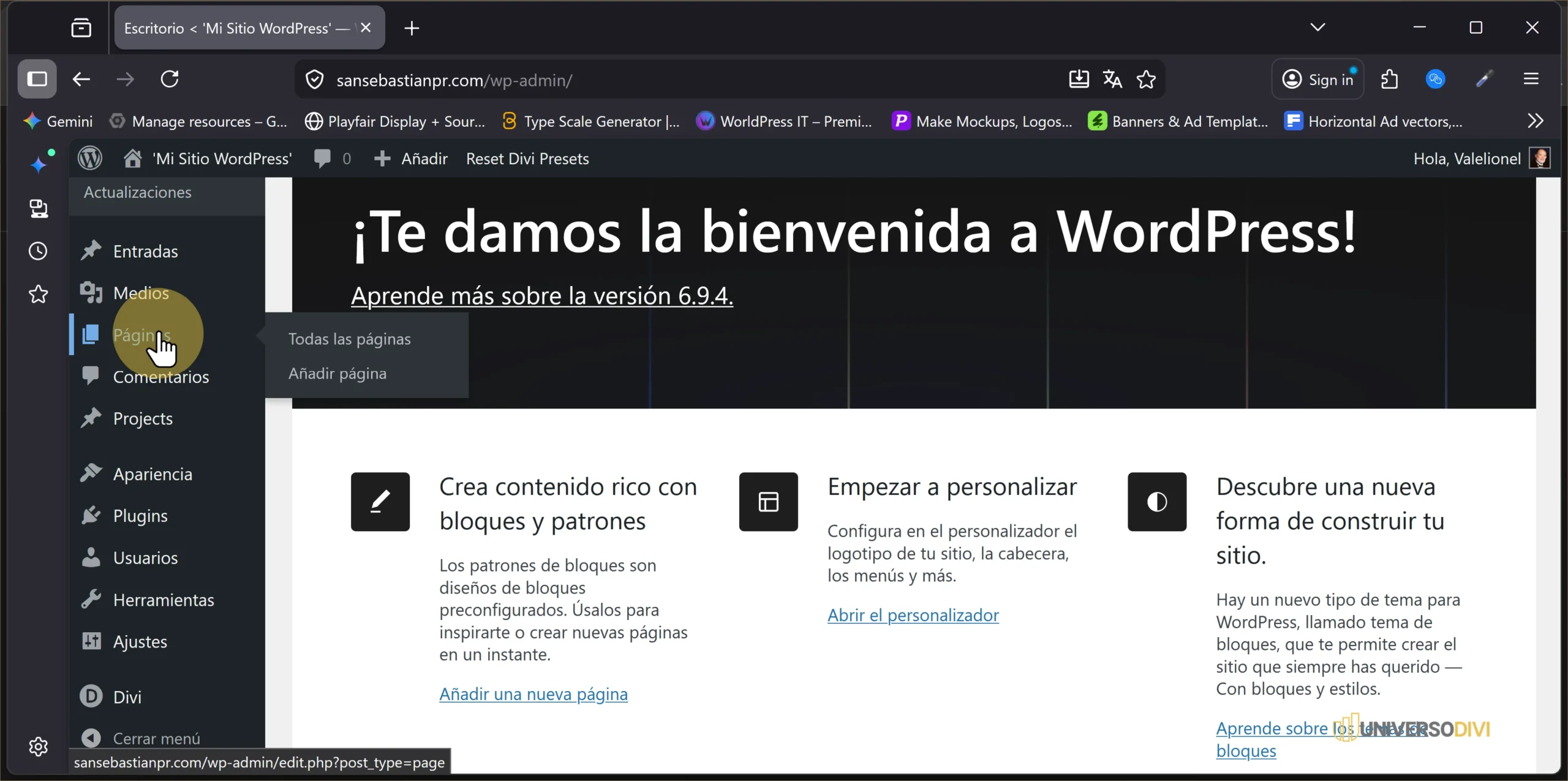Click the half-circle styles icon
Viewport: 1568px width, 781px height.
[x=1157, y=502]
